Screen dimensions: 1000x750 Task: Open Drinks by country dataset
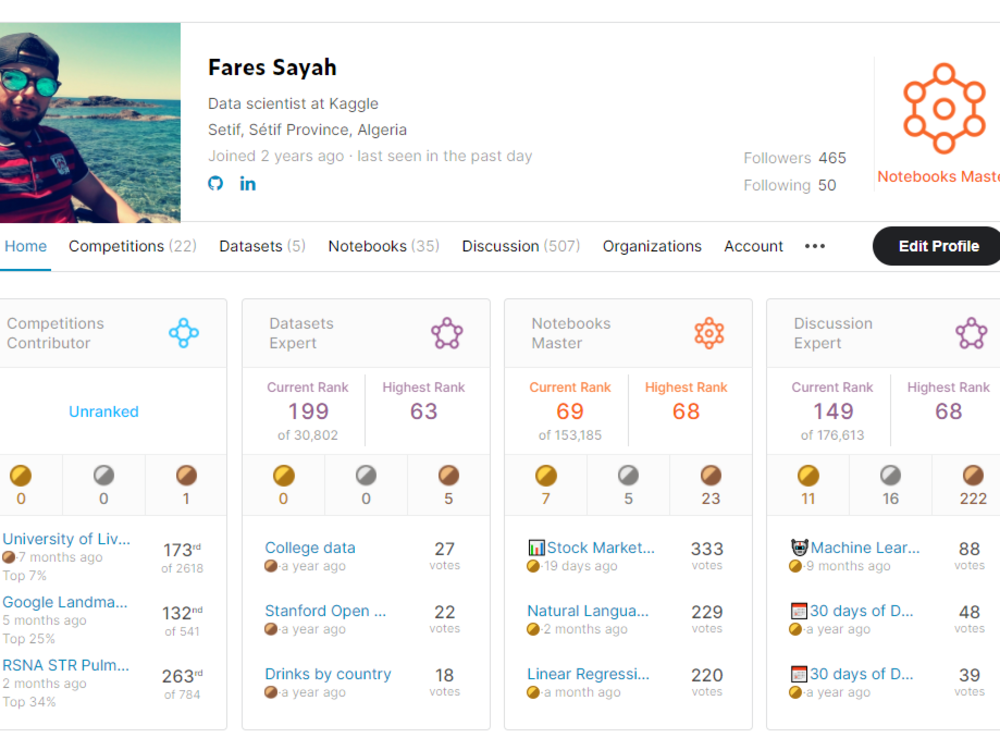pos(328,674)
